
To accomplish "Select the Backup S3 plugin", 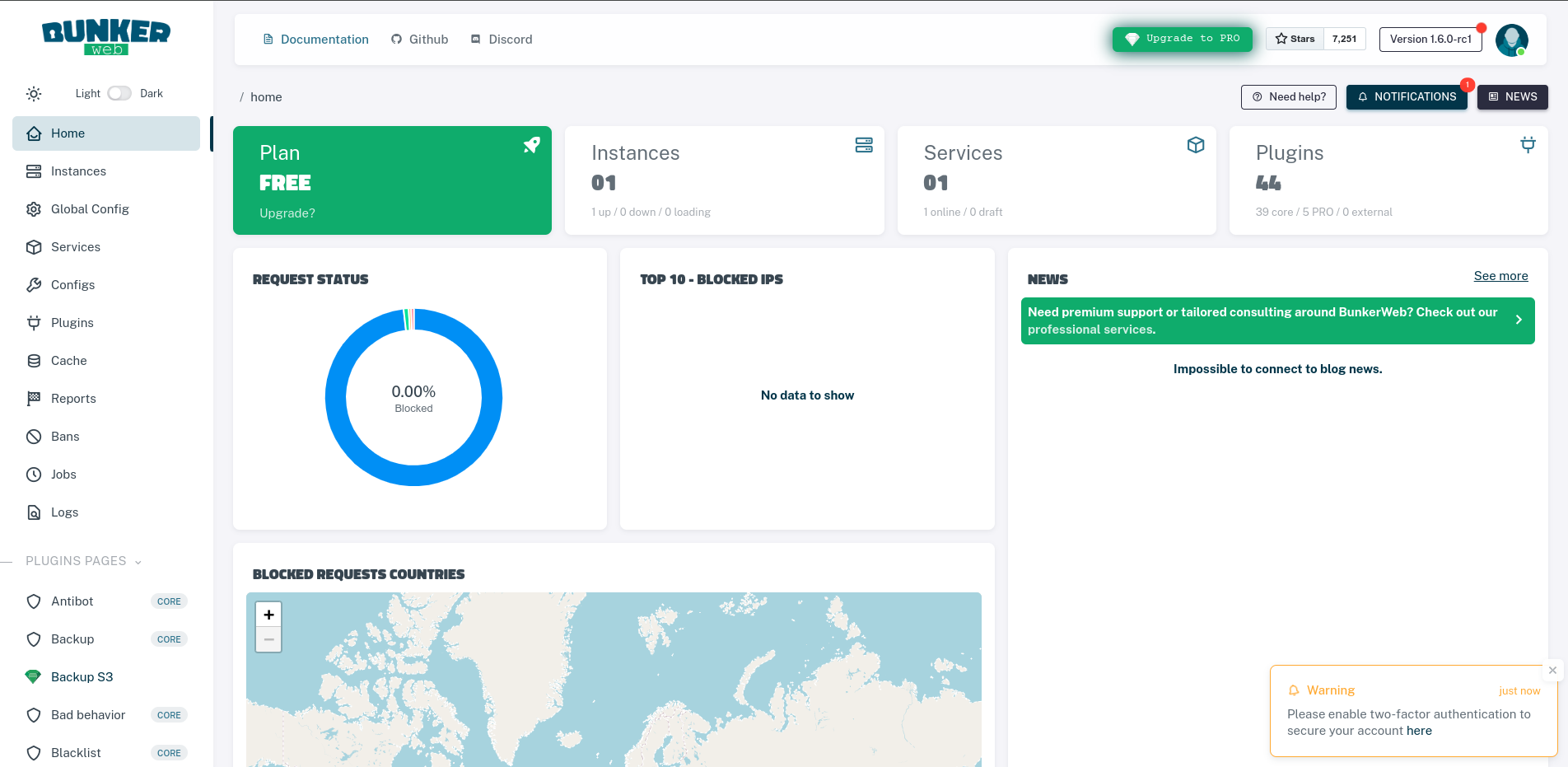I will tap(82, 676).
